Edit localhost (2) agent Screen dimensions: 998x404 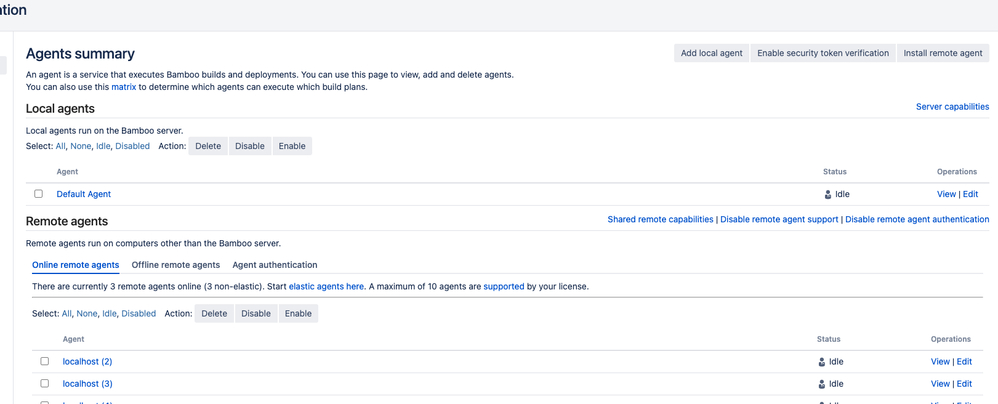point(964,361)
